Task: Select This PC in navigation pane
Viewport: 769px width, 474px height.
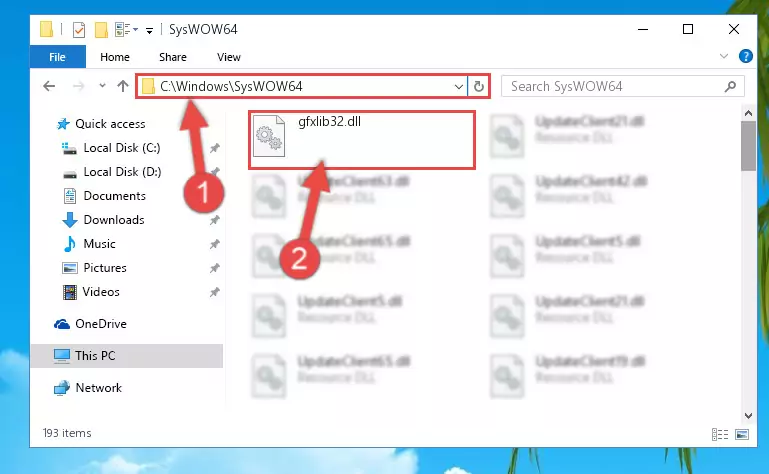Action: (95, 356)
